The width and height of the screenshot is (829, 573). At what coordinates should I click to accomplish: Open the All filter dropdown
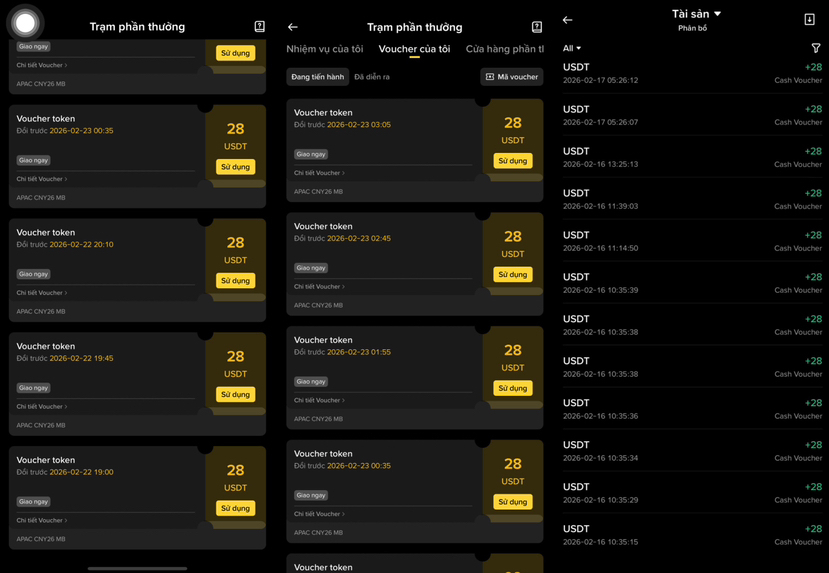pos(572,48)
